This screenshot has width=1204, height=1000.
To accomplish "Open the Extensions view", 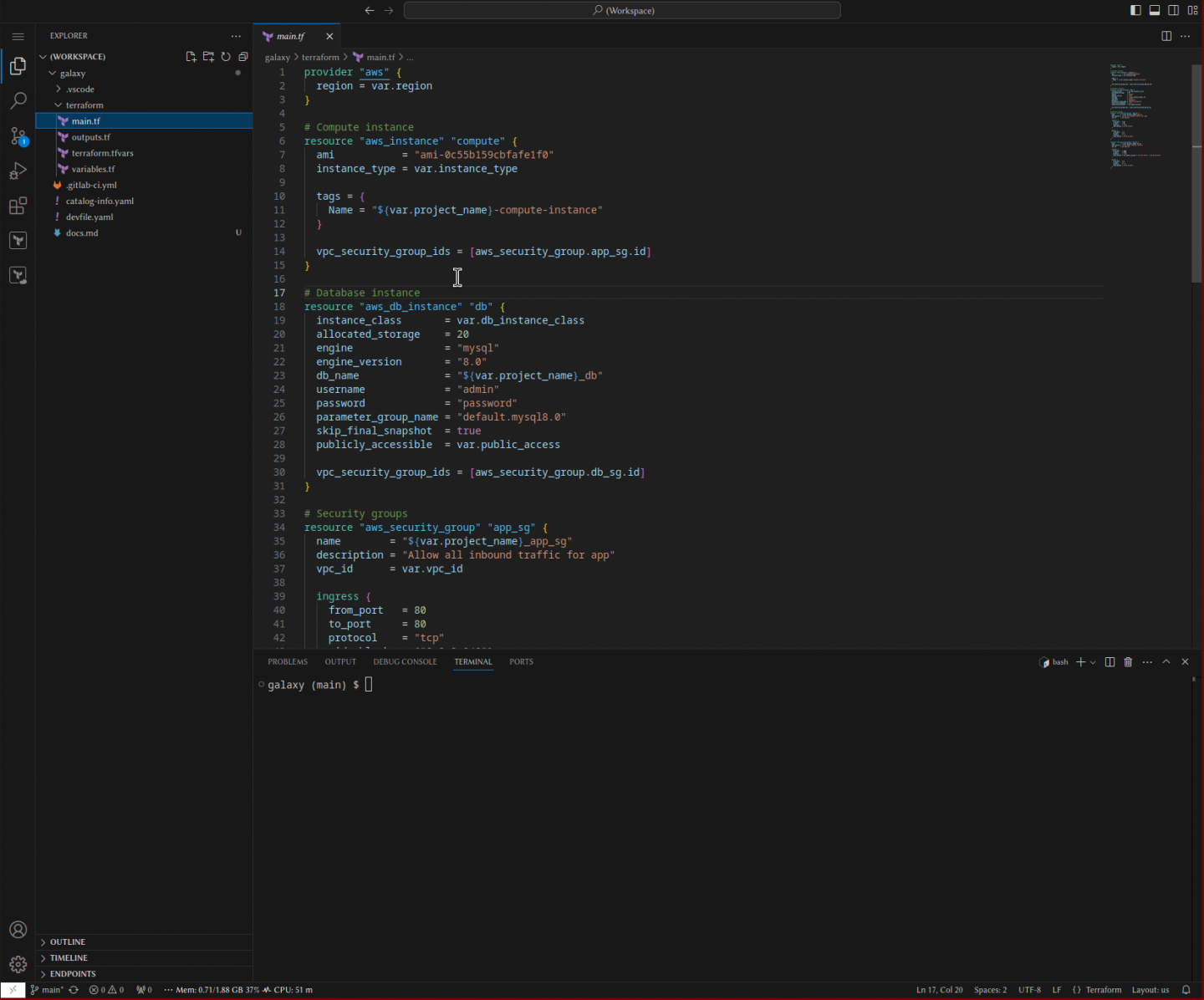I will [18, 206].
